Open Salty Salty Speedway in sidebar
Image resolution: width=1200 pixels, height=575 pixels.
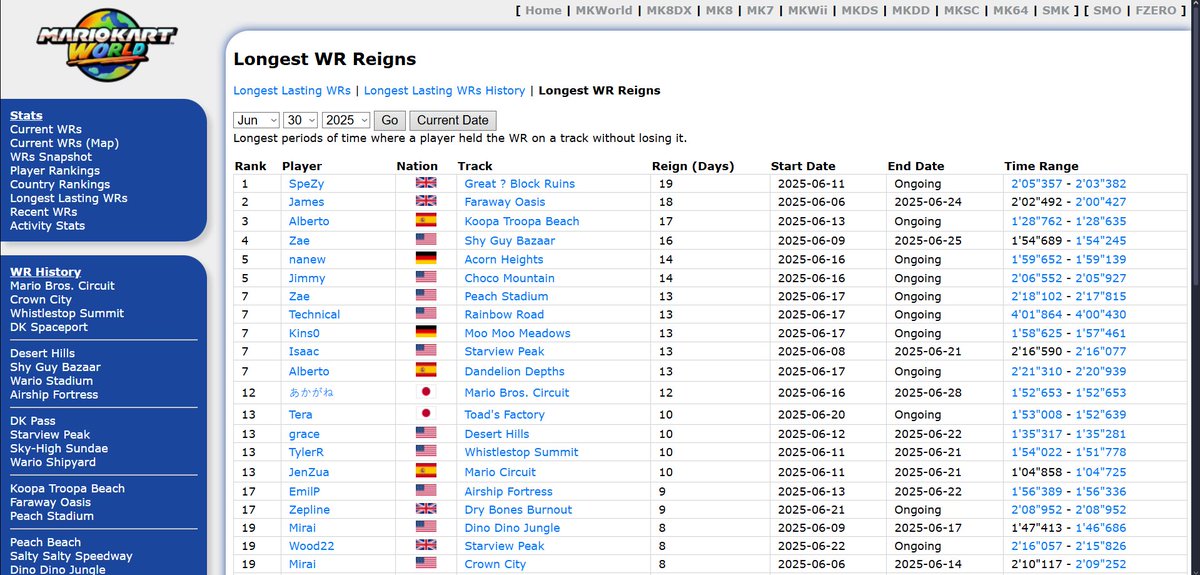[71, 556]
